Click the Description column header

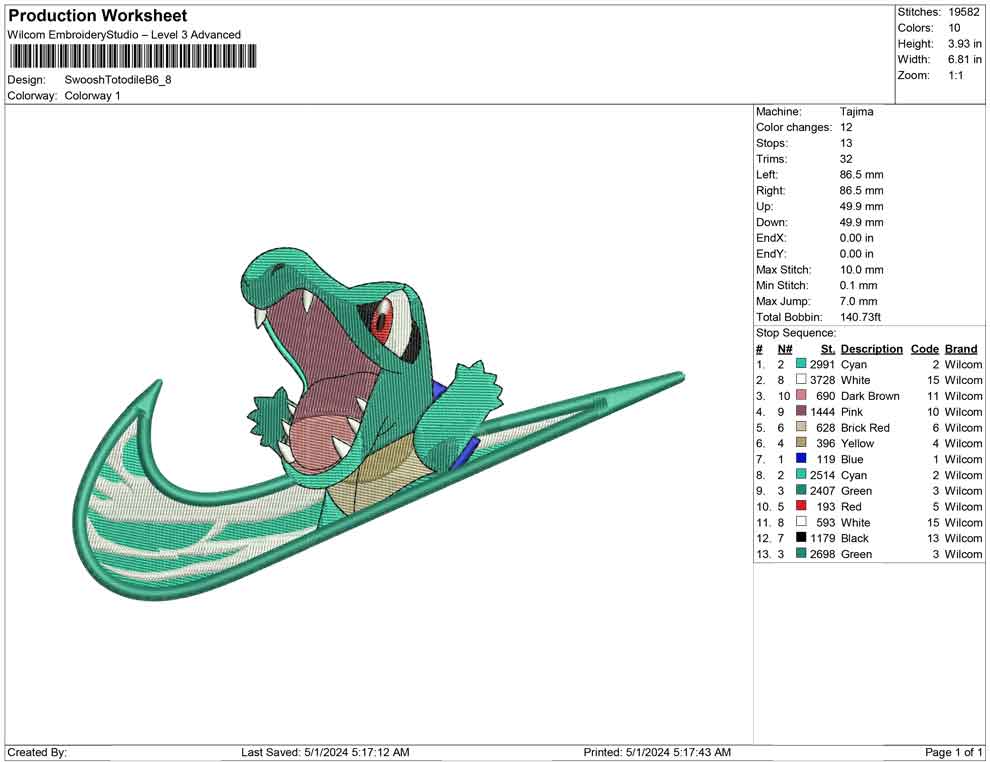[871, 349]
